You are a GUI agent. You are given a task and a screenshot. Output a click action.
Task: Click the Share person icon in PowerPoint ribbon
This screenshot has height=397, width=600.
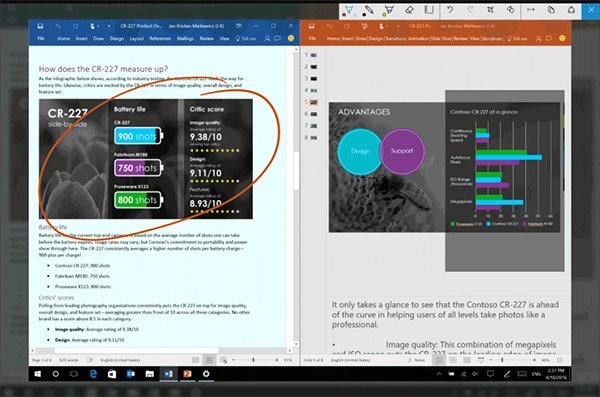(538, 38)
